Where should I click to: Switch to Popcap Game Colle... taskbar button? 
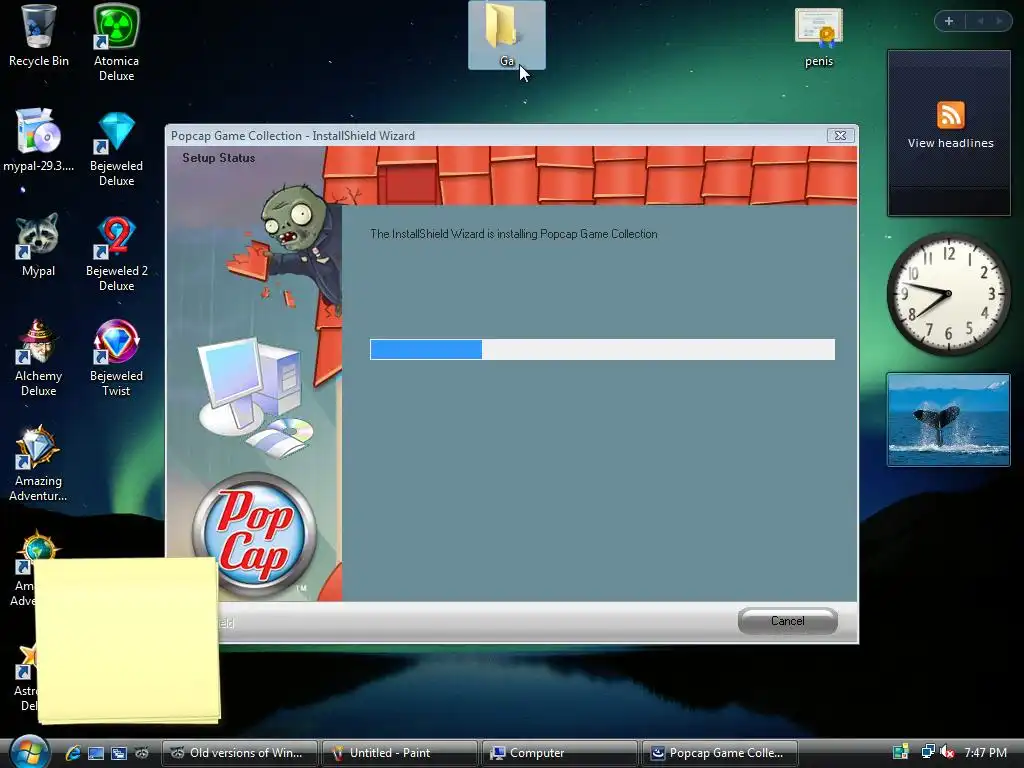click(x=720, y=753)
